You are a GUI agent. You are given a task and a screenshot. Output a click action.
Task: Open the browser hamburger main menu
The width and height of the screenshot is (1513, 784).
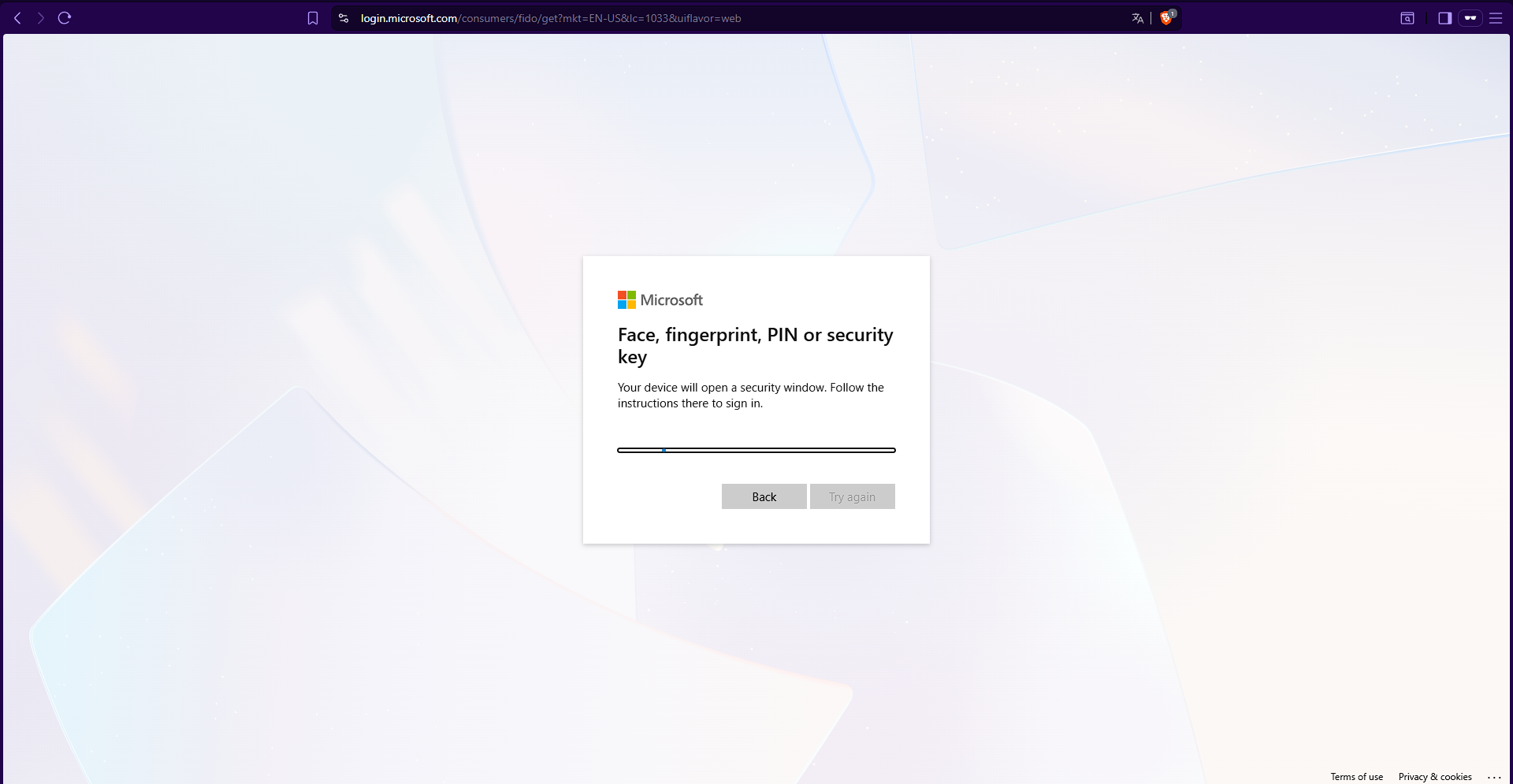click(1496, 18)
